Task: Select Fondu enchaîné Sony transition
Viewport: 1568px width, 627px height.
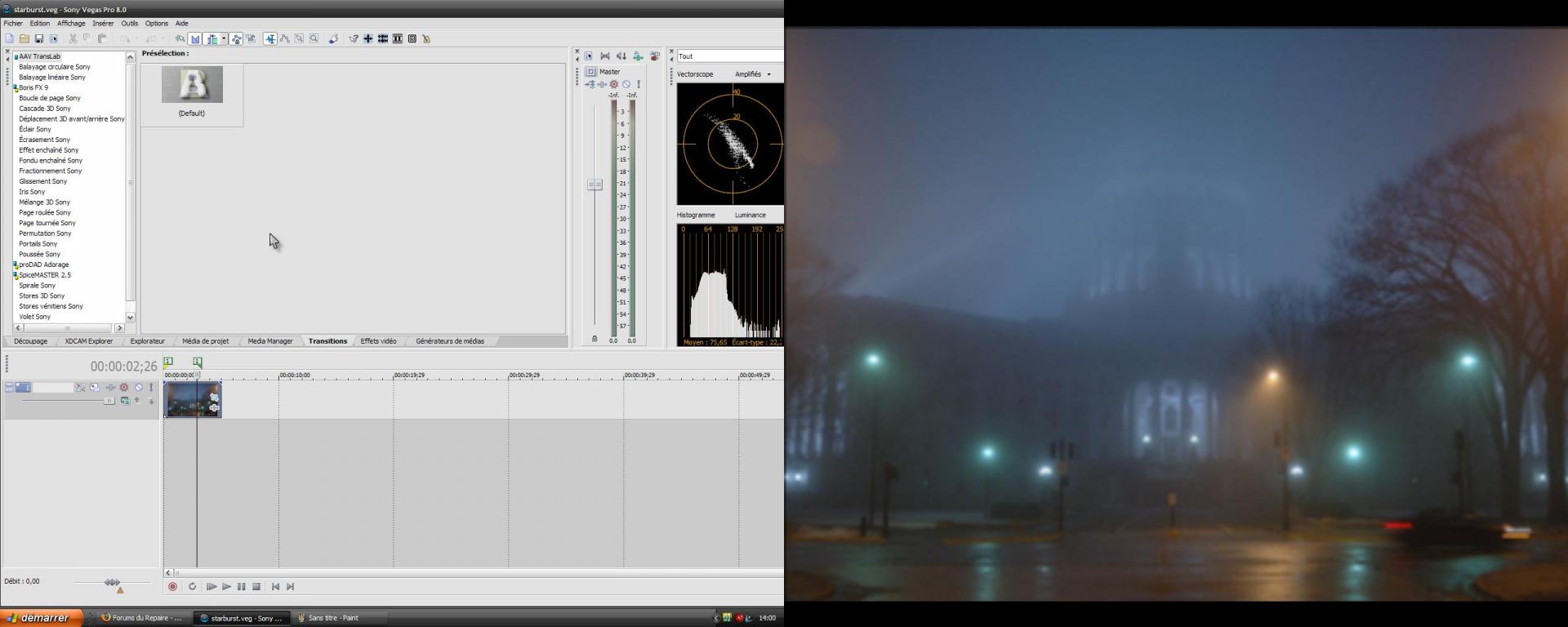Action: [51, 161]
